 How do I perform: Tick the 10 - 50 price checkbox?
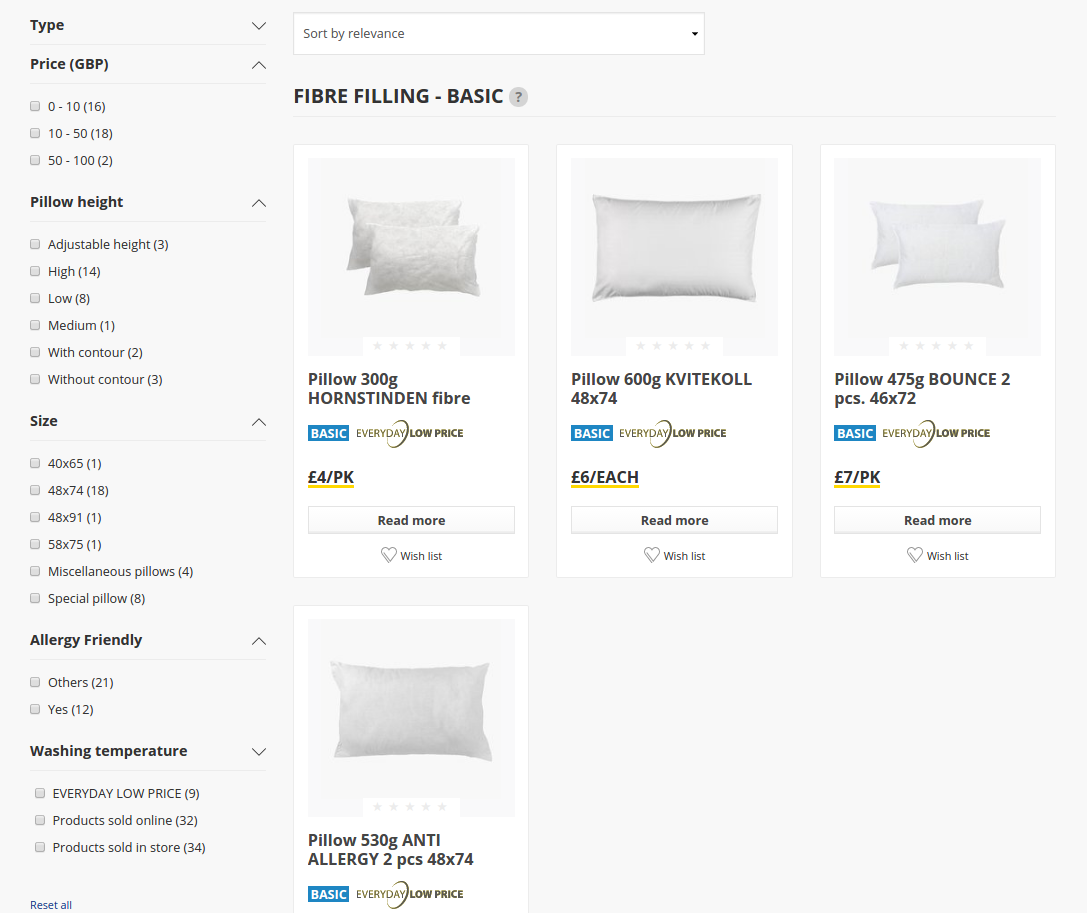(x=35, y=133)
